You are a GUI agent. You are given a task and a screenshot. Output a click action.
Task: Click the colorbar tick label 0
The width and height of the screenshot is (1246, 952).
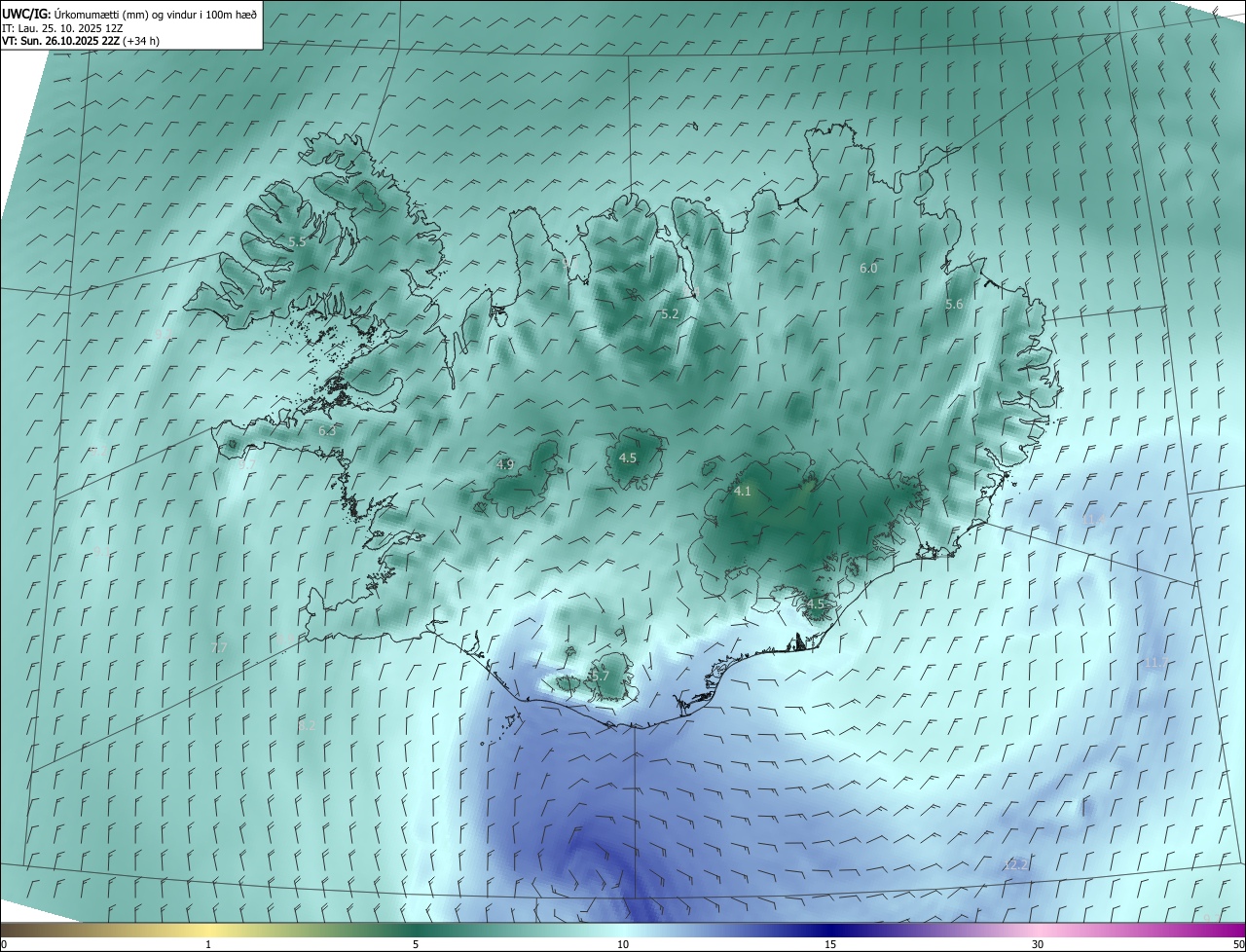pyautogui.click(x=4, y=945)
